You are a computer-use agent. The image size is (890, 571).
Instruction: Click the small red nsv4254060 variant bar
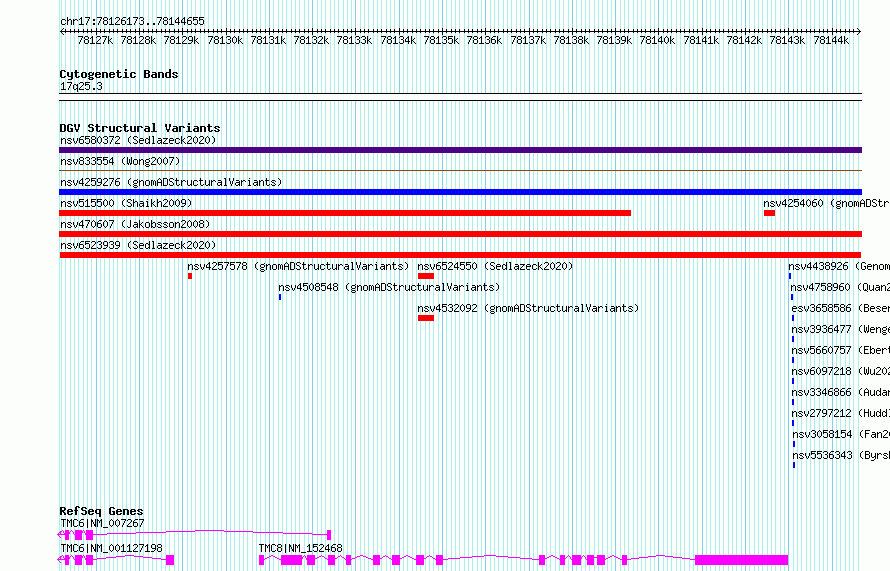[x=769, y=213]
